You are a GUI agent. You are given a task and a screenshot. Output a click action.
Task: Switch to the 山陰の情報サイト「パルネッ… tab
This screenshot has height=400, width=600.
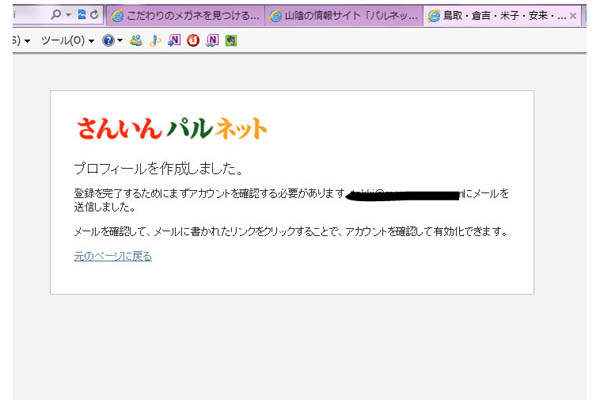click(x=344, y=16)
